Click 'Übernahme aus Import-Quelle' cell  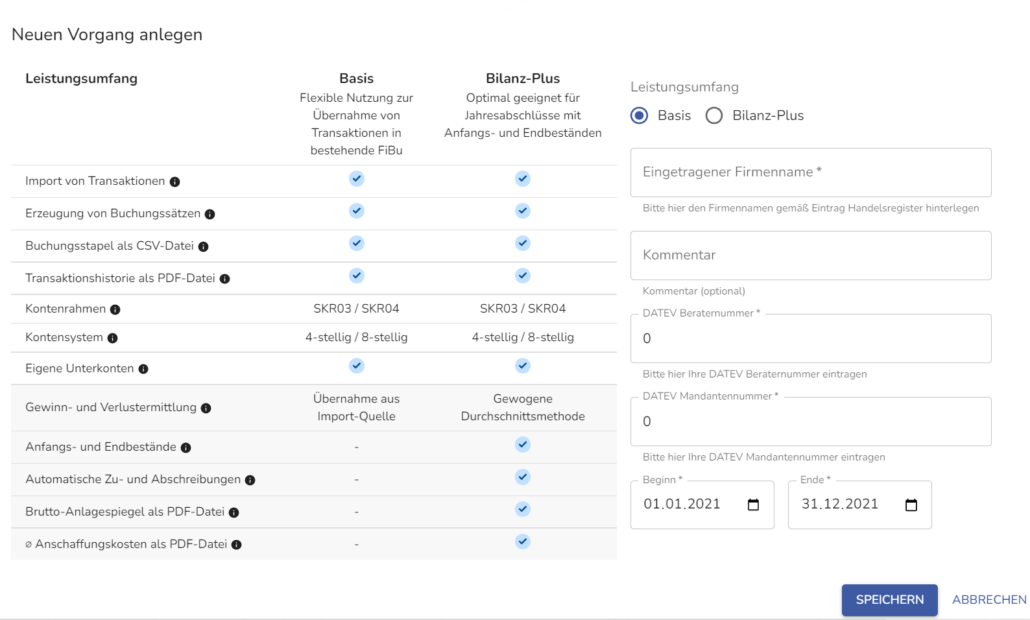pos(356,407)
